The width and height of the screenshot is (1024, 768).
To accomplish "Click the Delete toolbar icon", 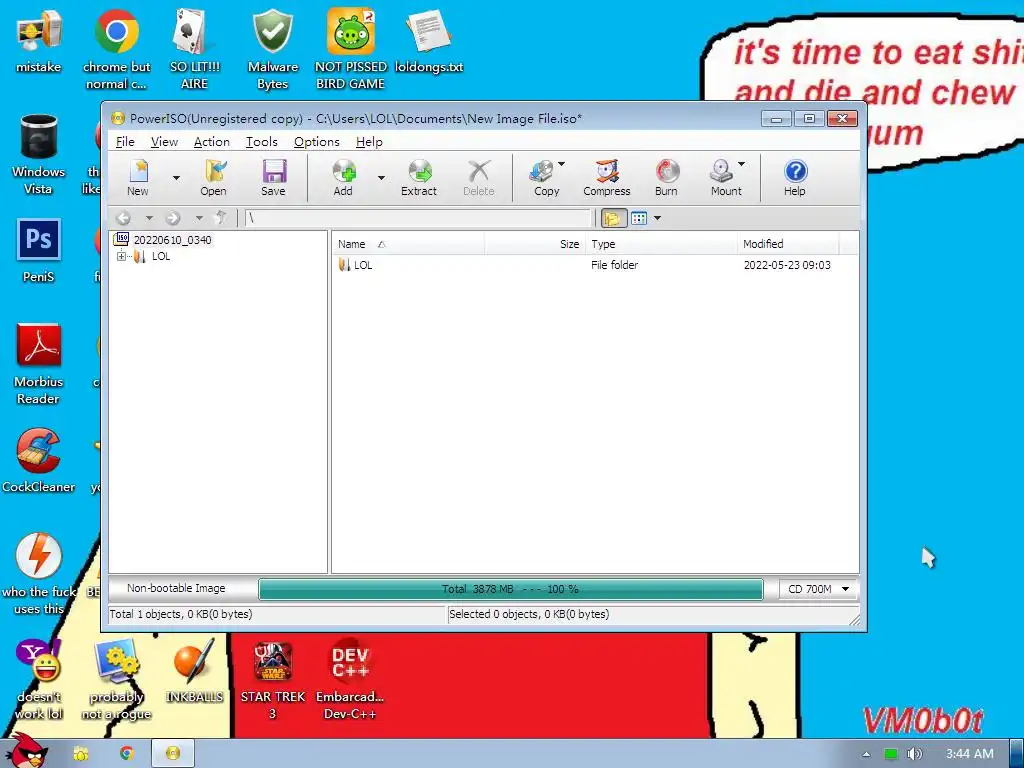I will [x=479, y=178].
